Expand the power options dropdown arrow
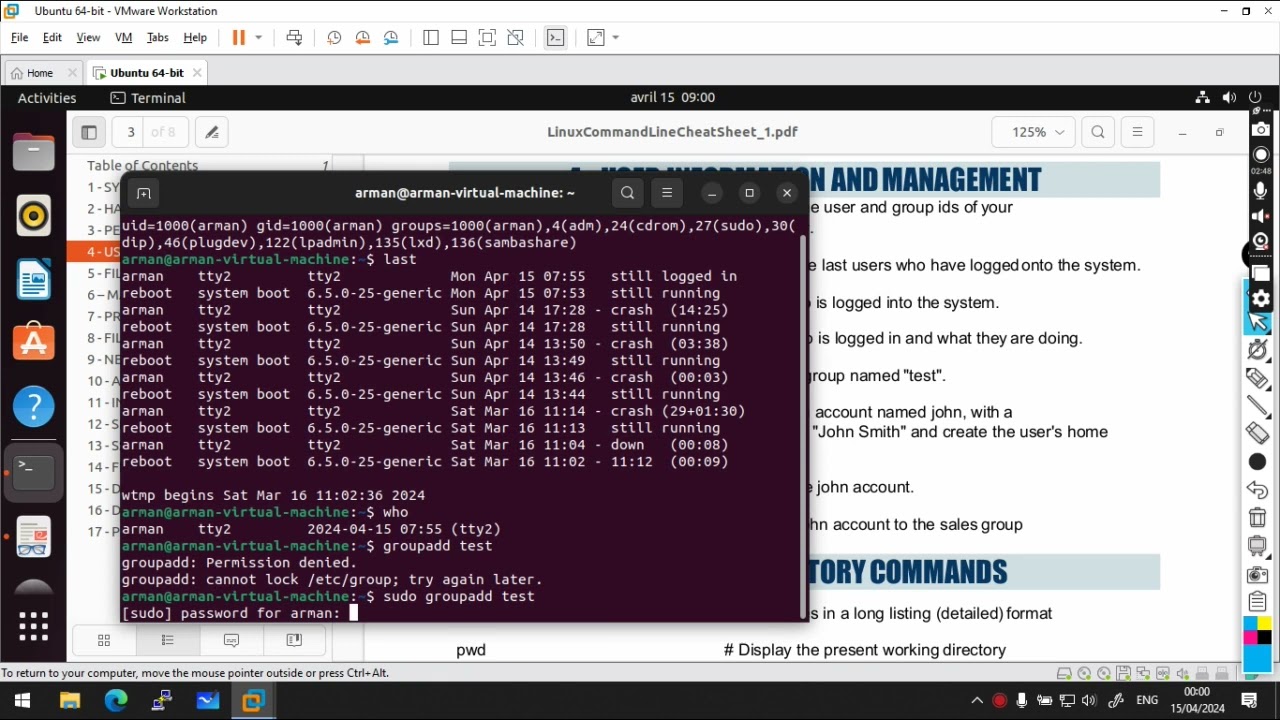 [258, 37]
